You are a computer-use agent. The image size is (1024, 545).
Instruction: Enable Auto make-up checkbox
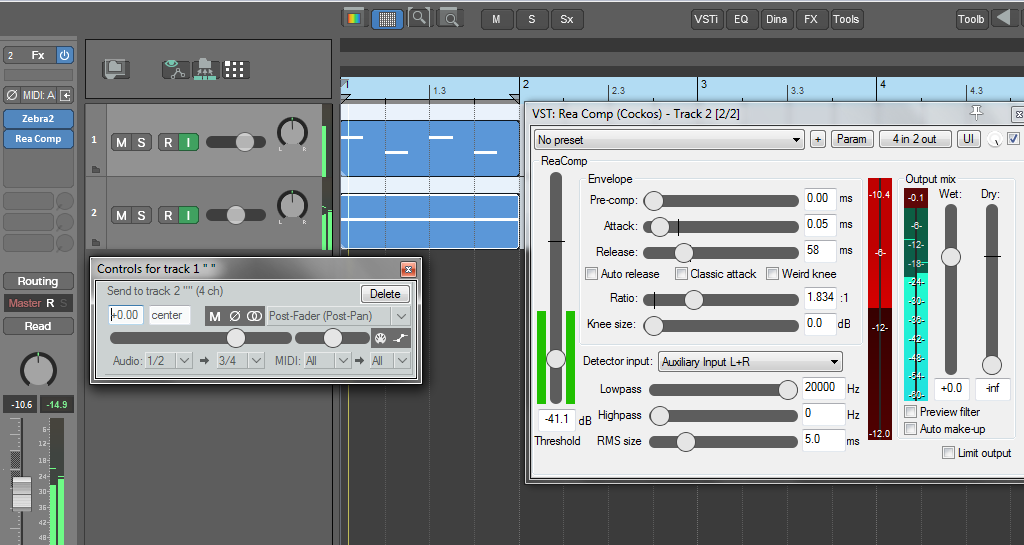pyautogui.click(x=910, y=428)
